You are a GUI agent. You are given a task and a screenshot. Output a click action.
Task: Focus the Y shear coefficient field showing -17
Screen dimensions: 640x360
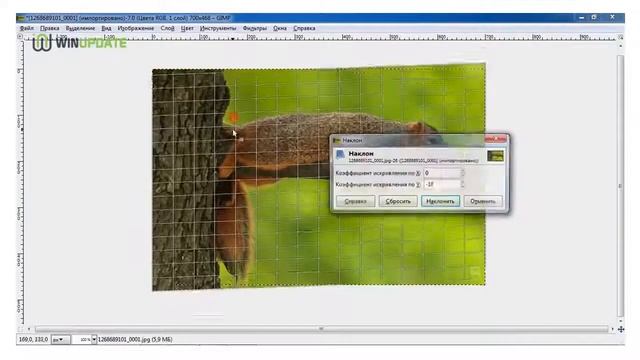(442, 184)
